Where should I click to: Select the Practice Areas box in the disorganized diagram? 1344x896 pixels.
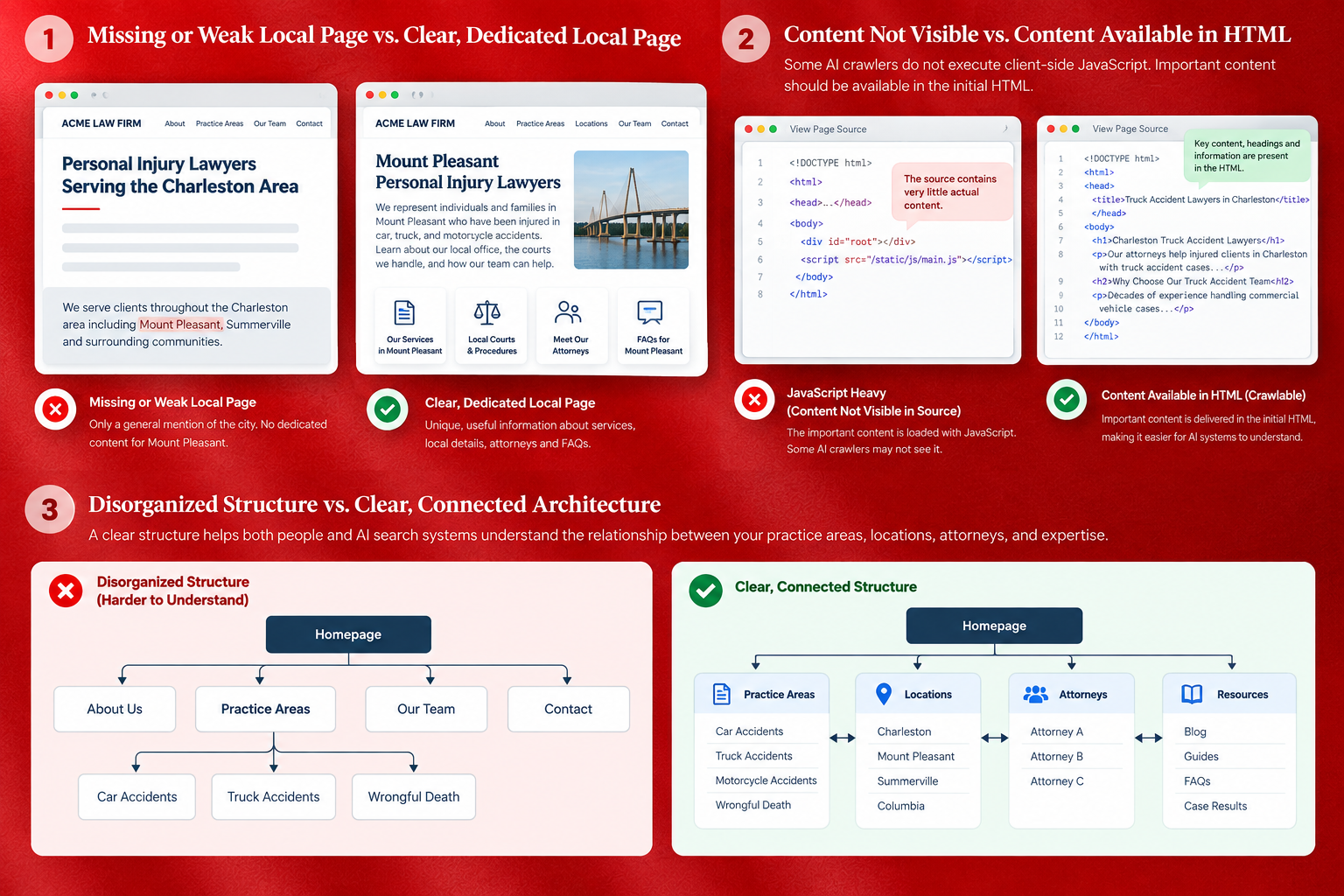(x=265, y=709)
